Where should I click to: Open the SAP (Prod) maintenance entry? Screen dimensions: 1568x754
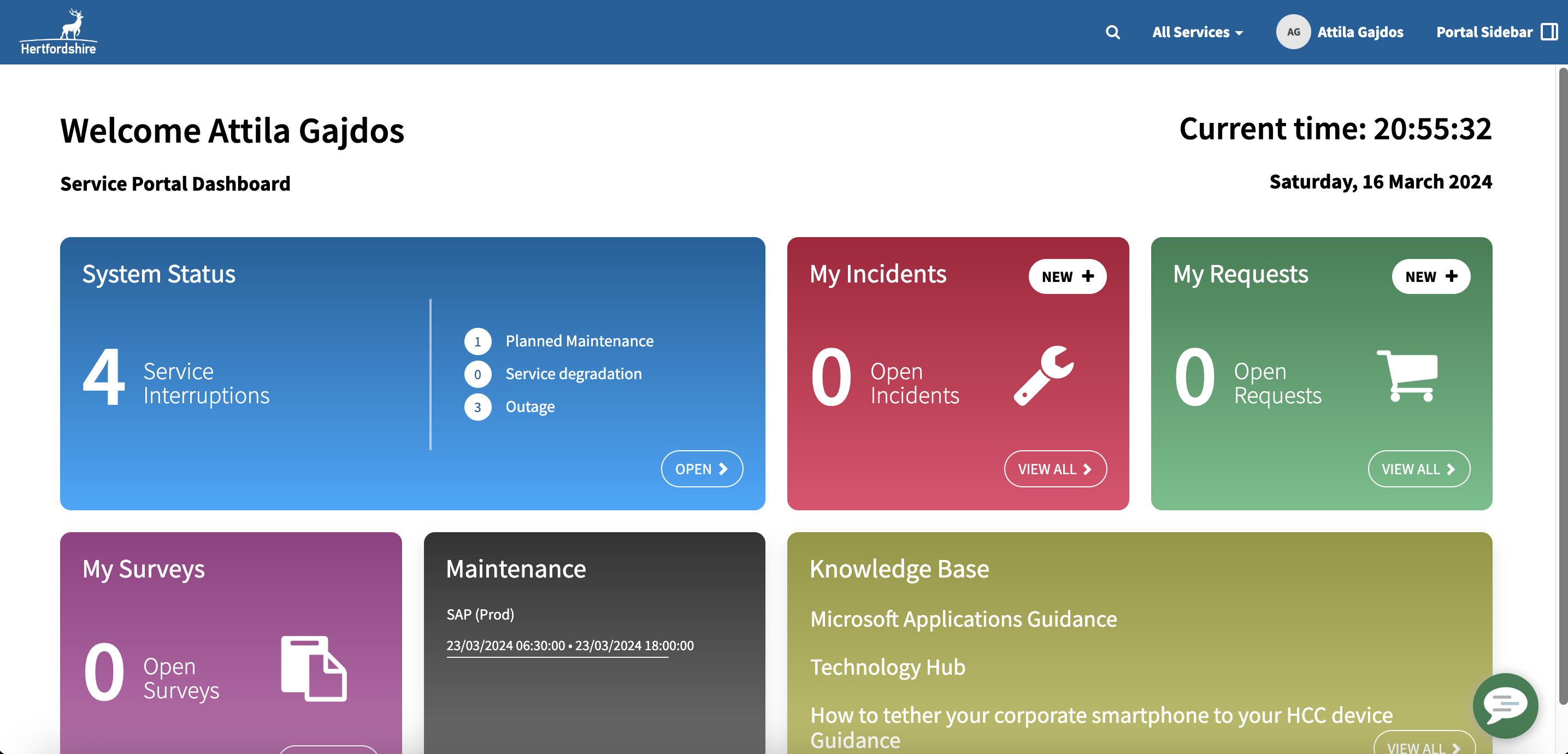[480, 615]
